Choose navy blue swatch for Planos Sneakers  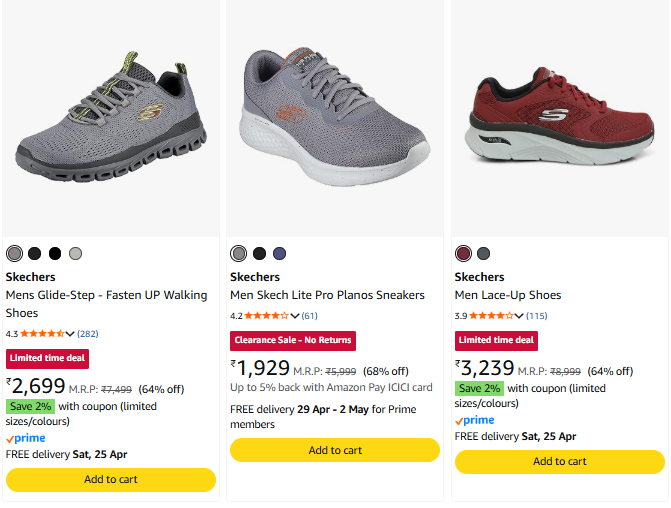pos(280,254)
